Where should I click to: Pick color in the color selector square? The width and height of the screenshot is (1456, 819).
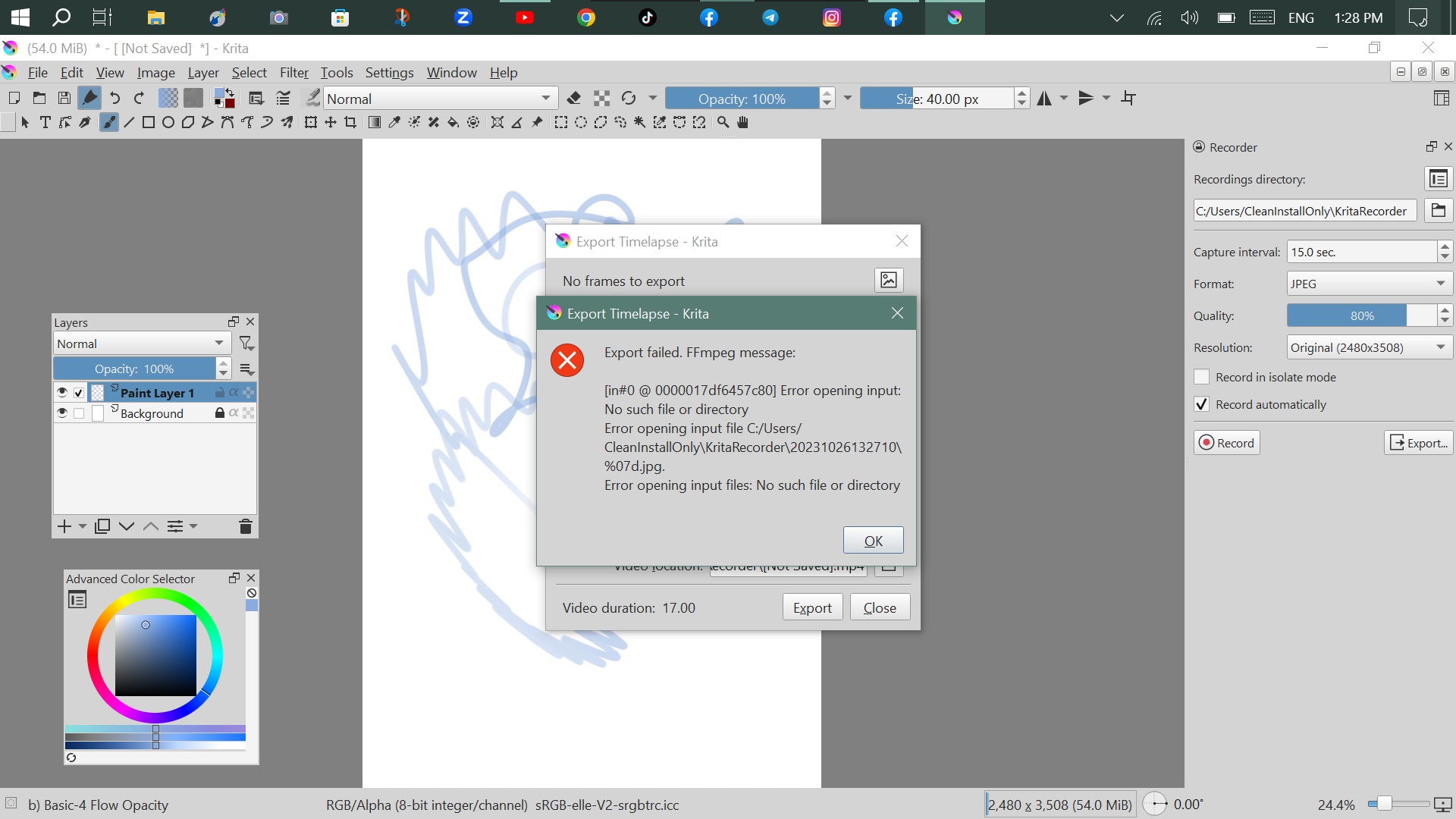[155, 655]
